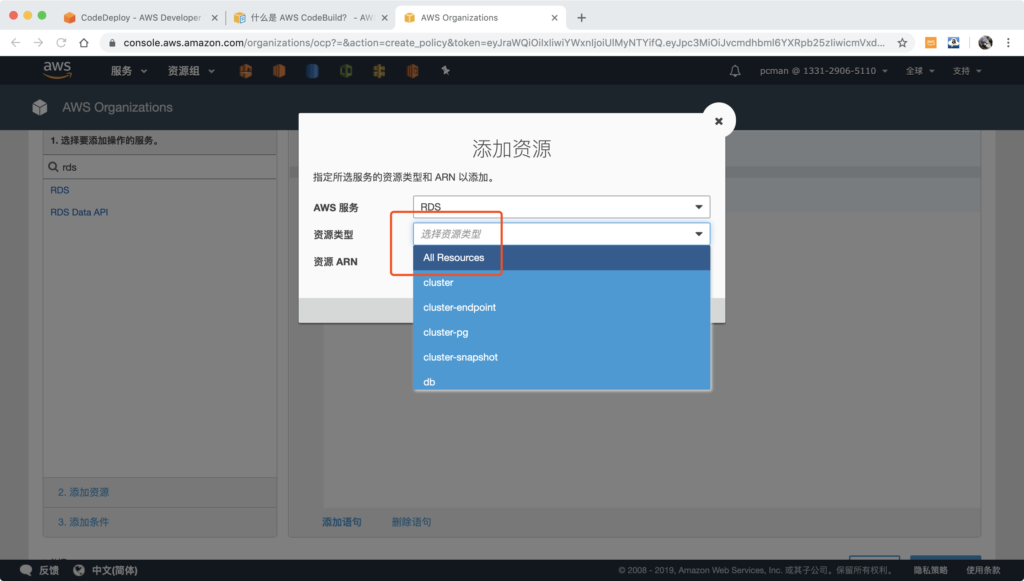Click the 使用条款 terms of use link
This screenshot has width=1024, height=581.
pos(983,571)
